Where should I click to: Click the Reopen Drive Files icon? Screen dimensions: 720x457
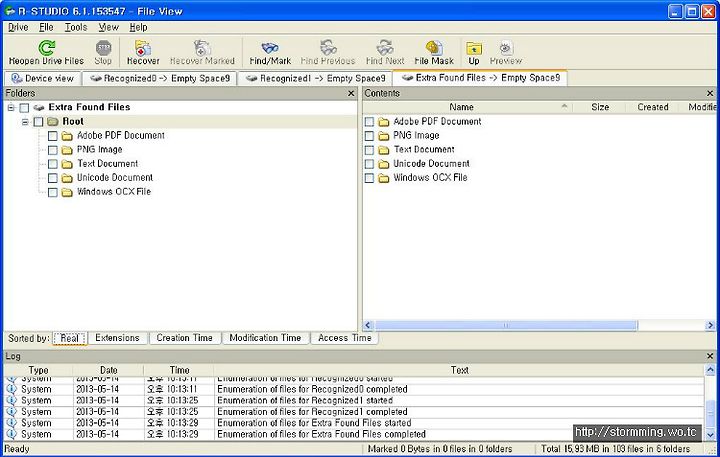(x=46, y=48)
